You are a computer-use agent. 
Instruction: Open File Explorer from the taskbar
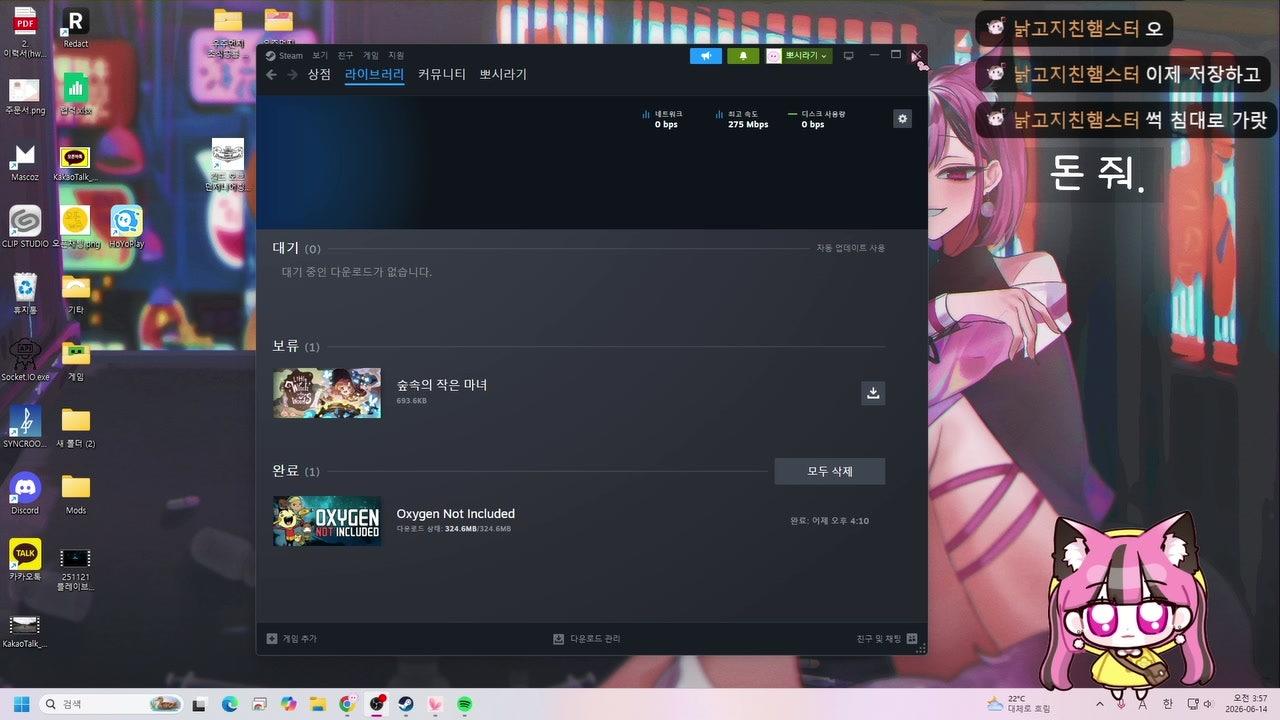click(318, 704)
